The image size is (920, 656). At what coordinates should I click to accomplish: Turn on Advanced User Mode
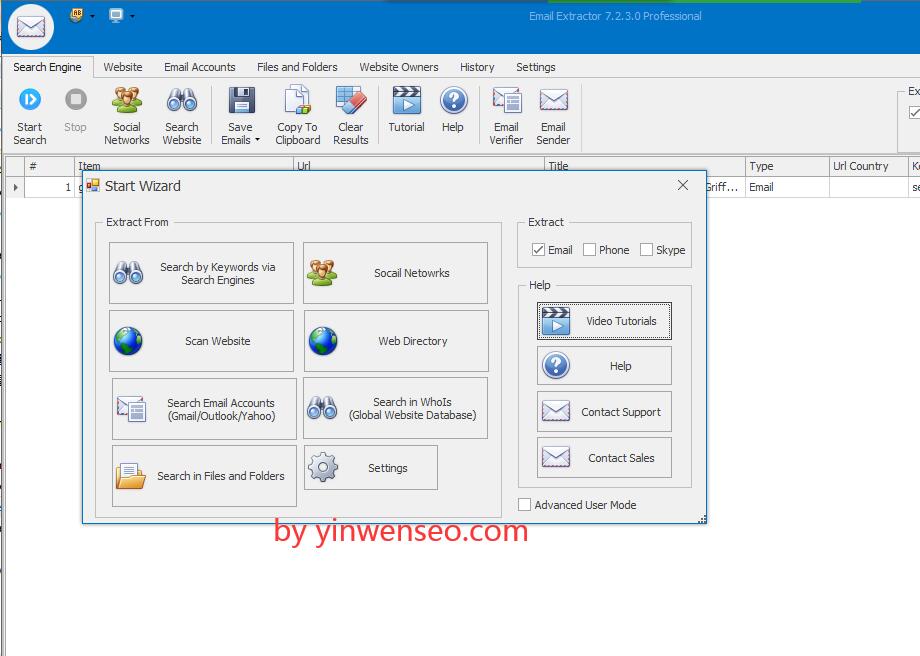[524, 505]
